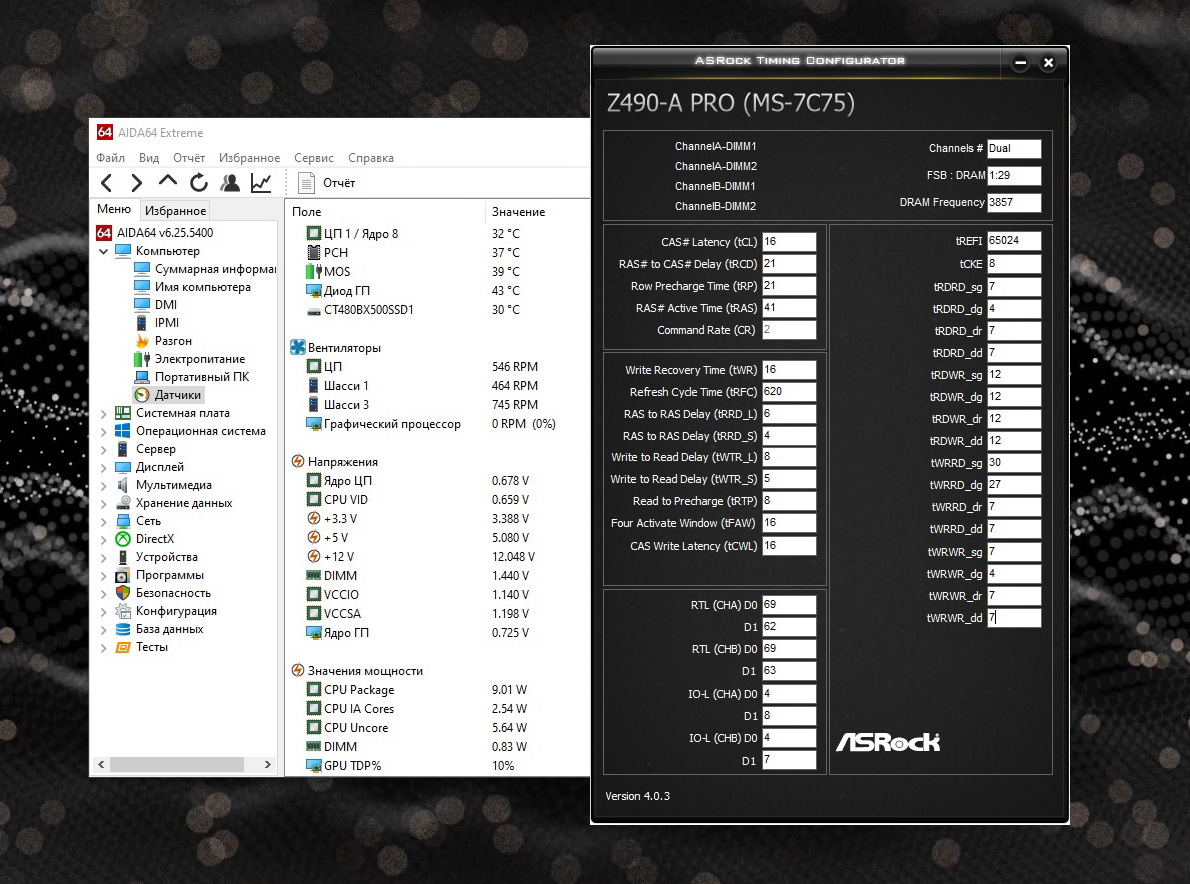
Task: Select the Операционная система Windows icon
Action: (x=123, y=431)
